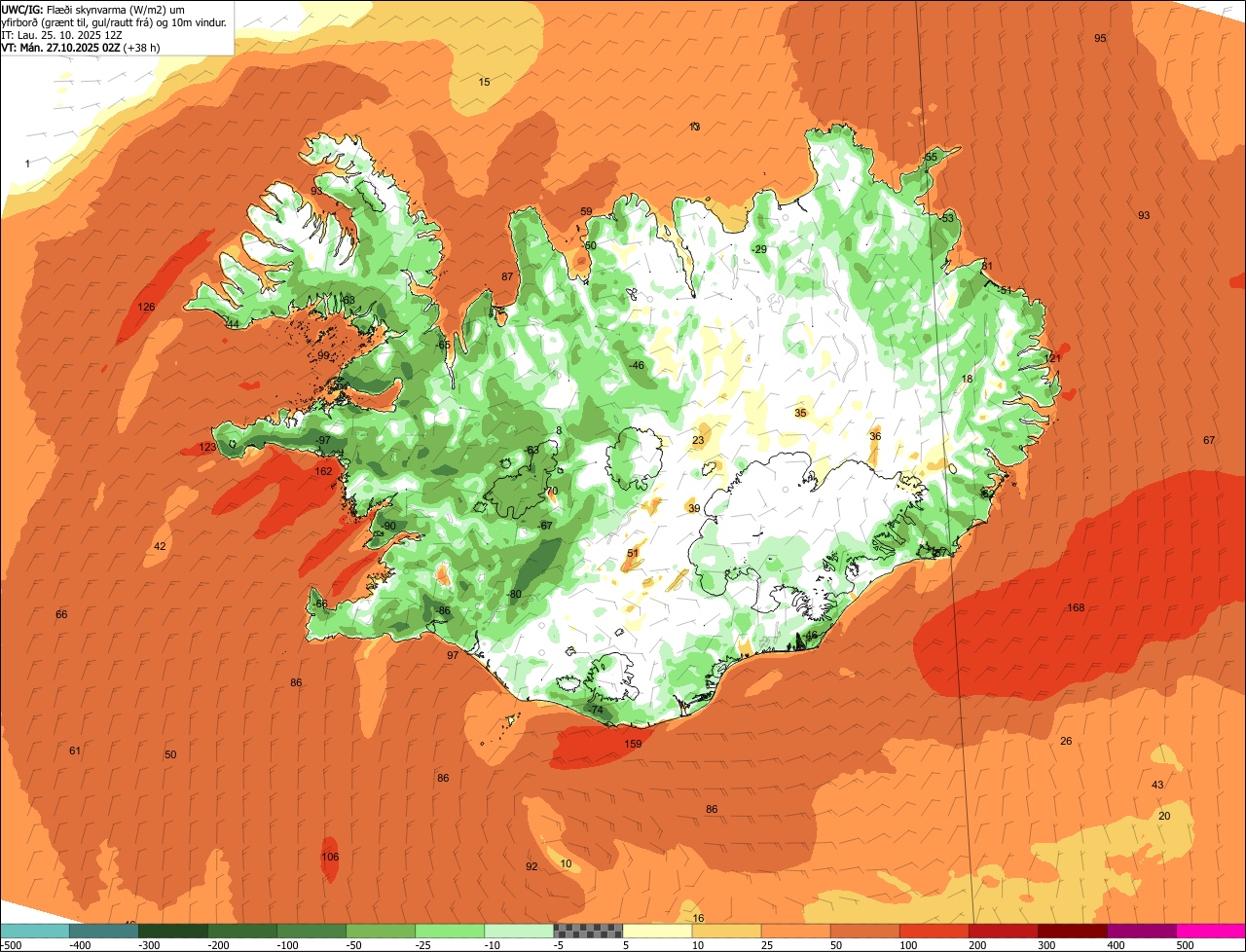Click the heat flux value 35
Viewport: 1246px width, 952px height.
tap(800, 414)
